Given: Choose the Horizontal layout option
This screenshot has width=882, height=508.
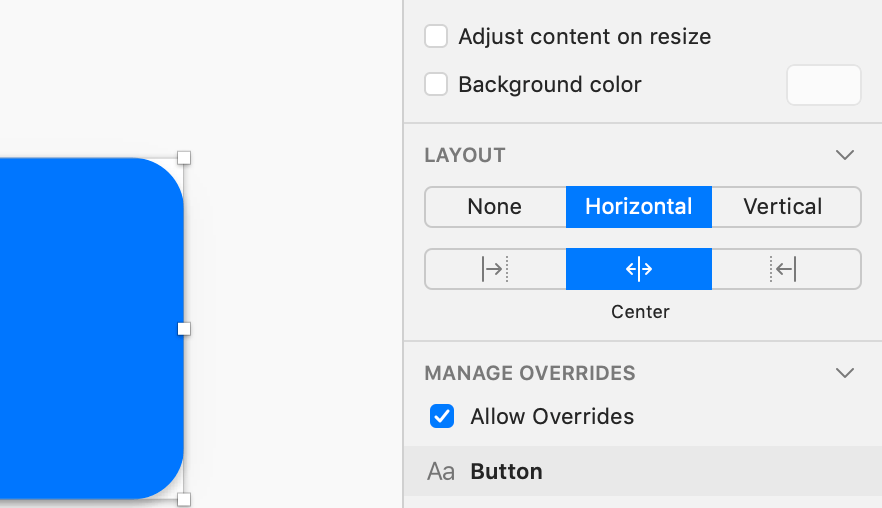Looking at the screenshot, I should click(639, 207).
